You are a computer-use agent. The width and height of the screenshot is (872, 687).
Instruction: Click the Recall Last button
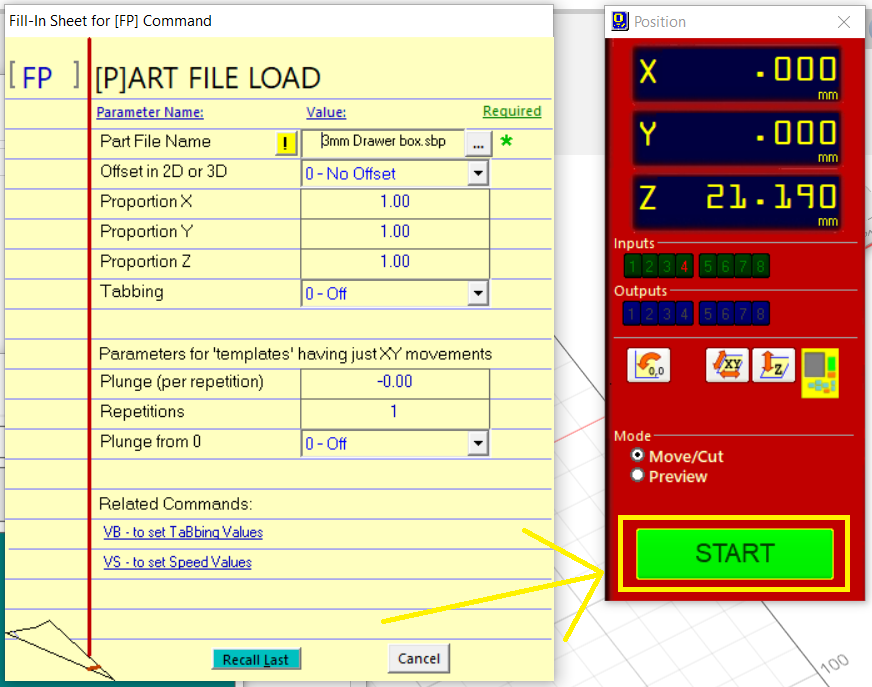pos(256,659)
